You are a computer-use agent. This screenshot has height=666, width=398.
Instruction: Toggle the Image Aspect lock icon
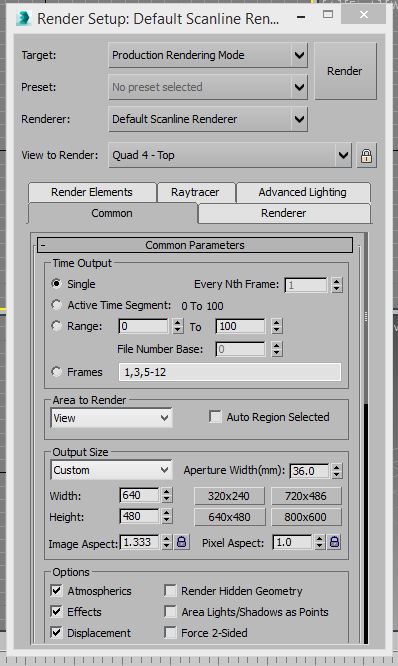tap(181, 542)
